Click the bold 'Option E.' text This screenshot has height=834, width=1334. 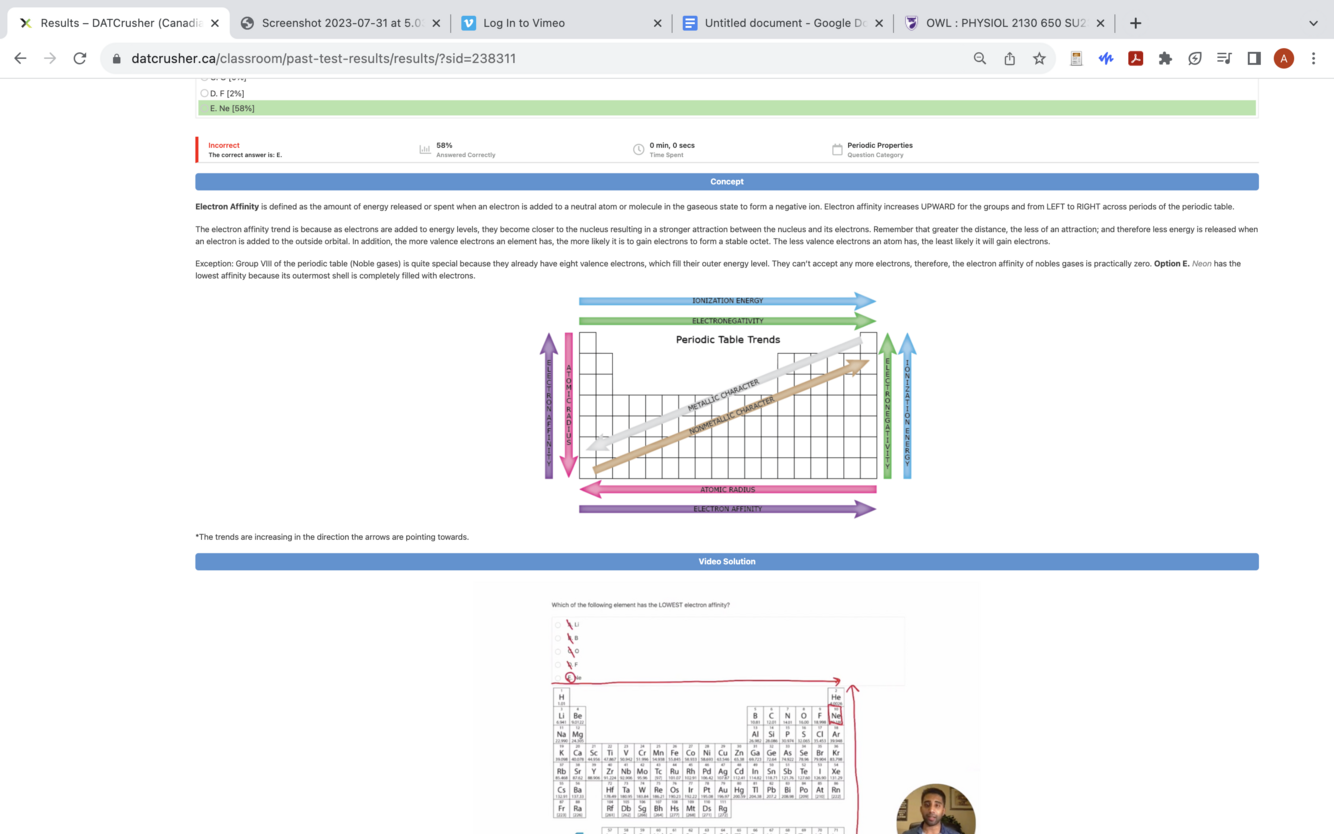coord(1171,264)
